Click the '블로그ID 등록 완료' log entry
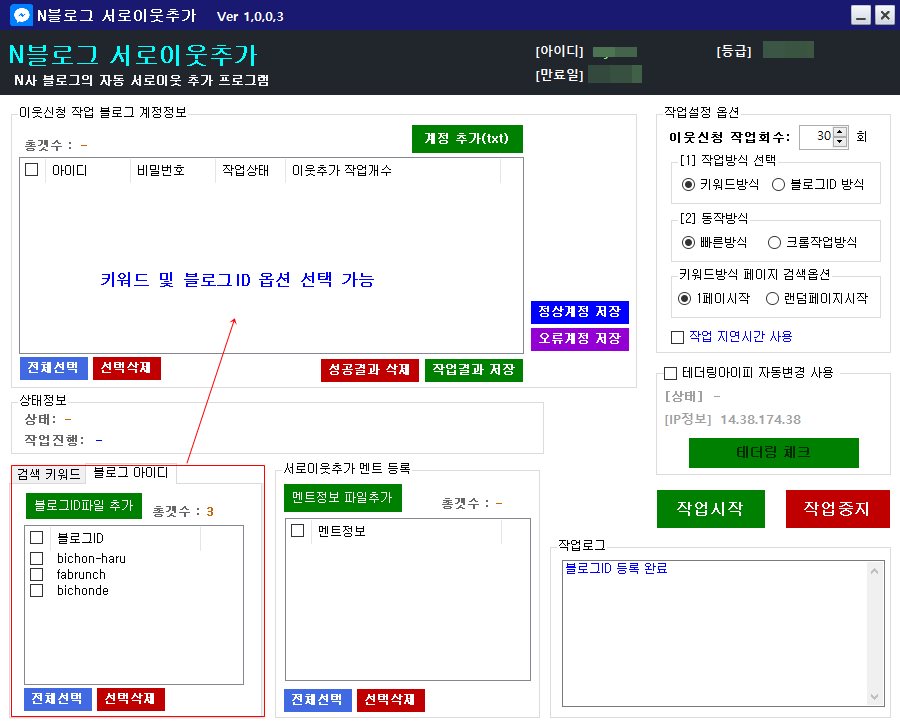The height and width of the screenshot is (725, 900). [616, 568]
